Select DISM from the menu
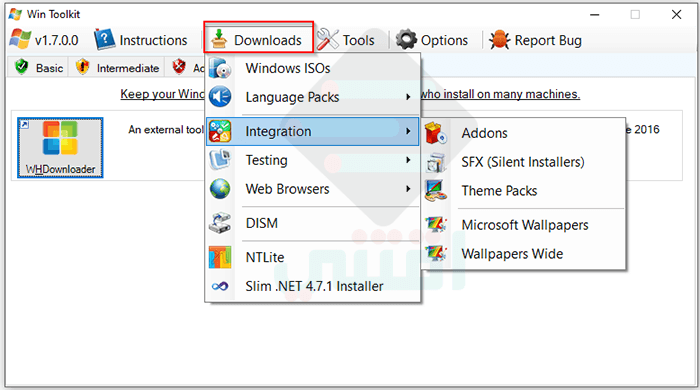 coord(312,223)
